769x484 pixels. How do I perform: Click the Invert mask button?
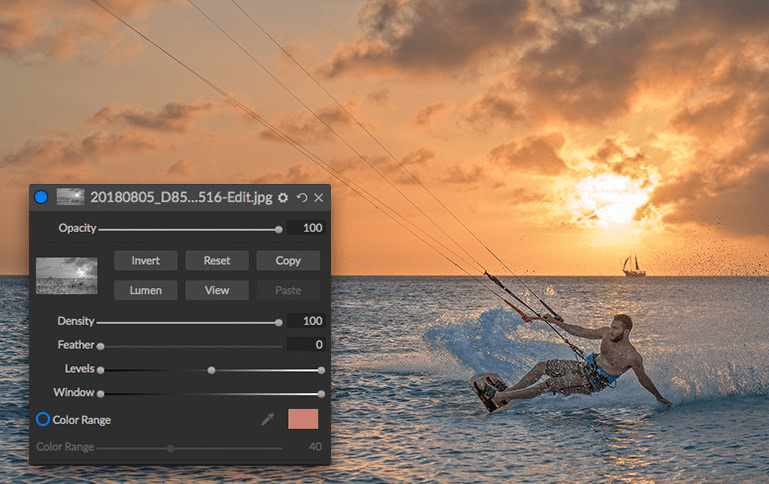[x=146, y=260]
